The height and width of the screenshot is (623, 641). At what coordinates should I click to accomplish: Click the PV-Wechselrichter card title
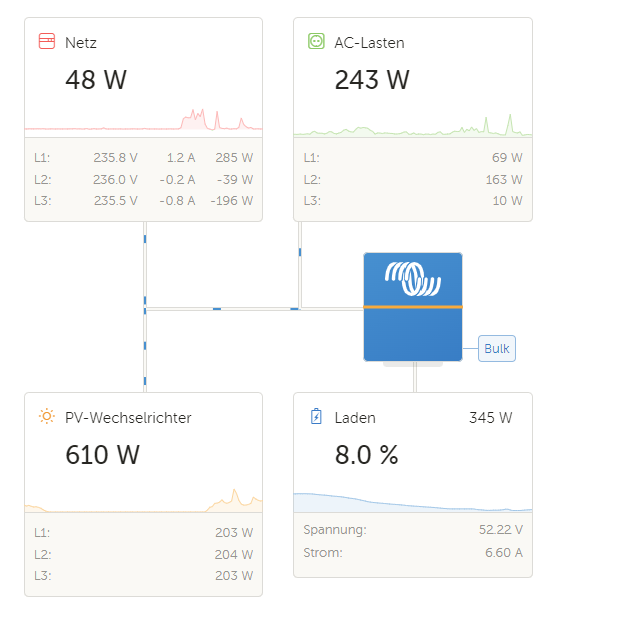tap(128, 418)
